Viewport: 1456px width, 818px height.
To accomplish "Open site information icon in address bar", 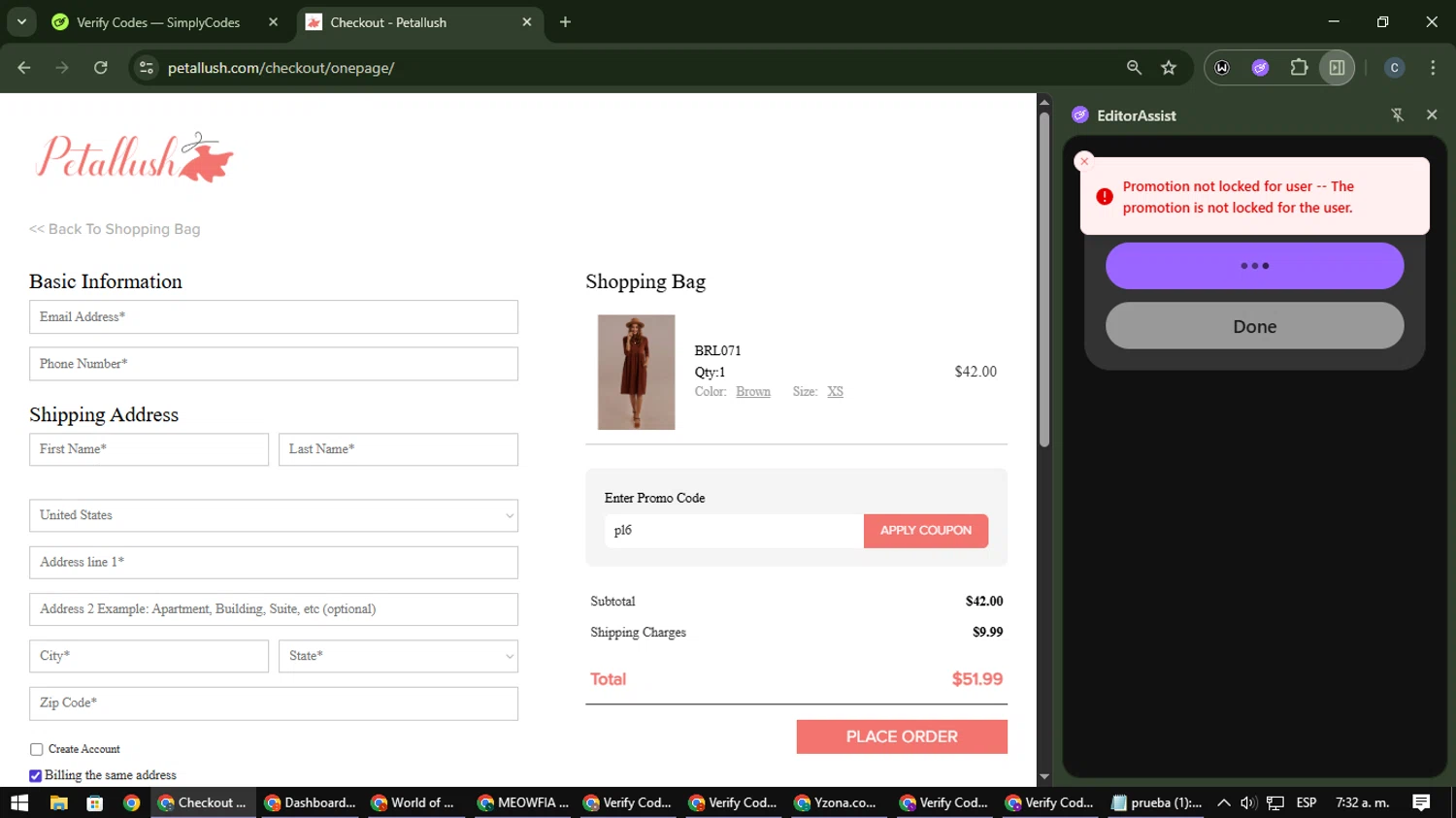I will tap(147, 68).
